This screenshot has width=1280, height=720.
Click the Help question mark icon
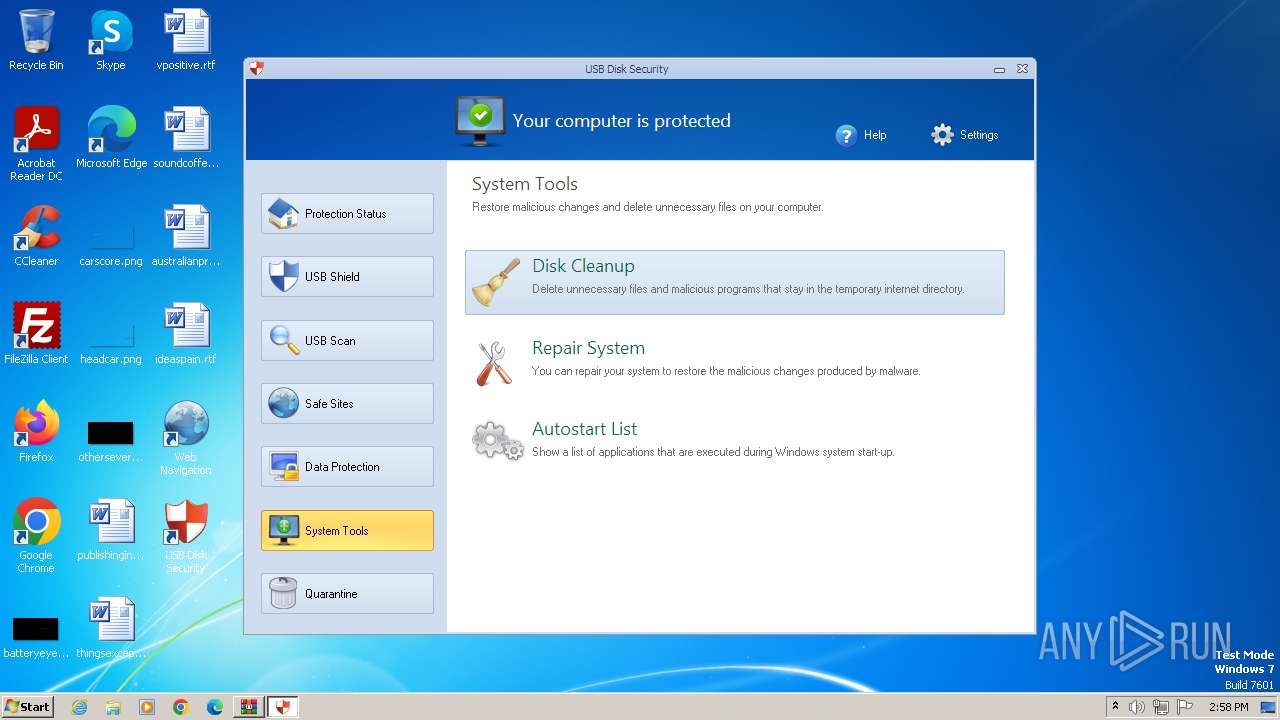coord(846,135)
